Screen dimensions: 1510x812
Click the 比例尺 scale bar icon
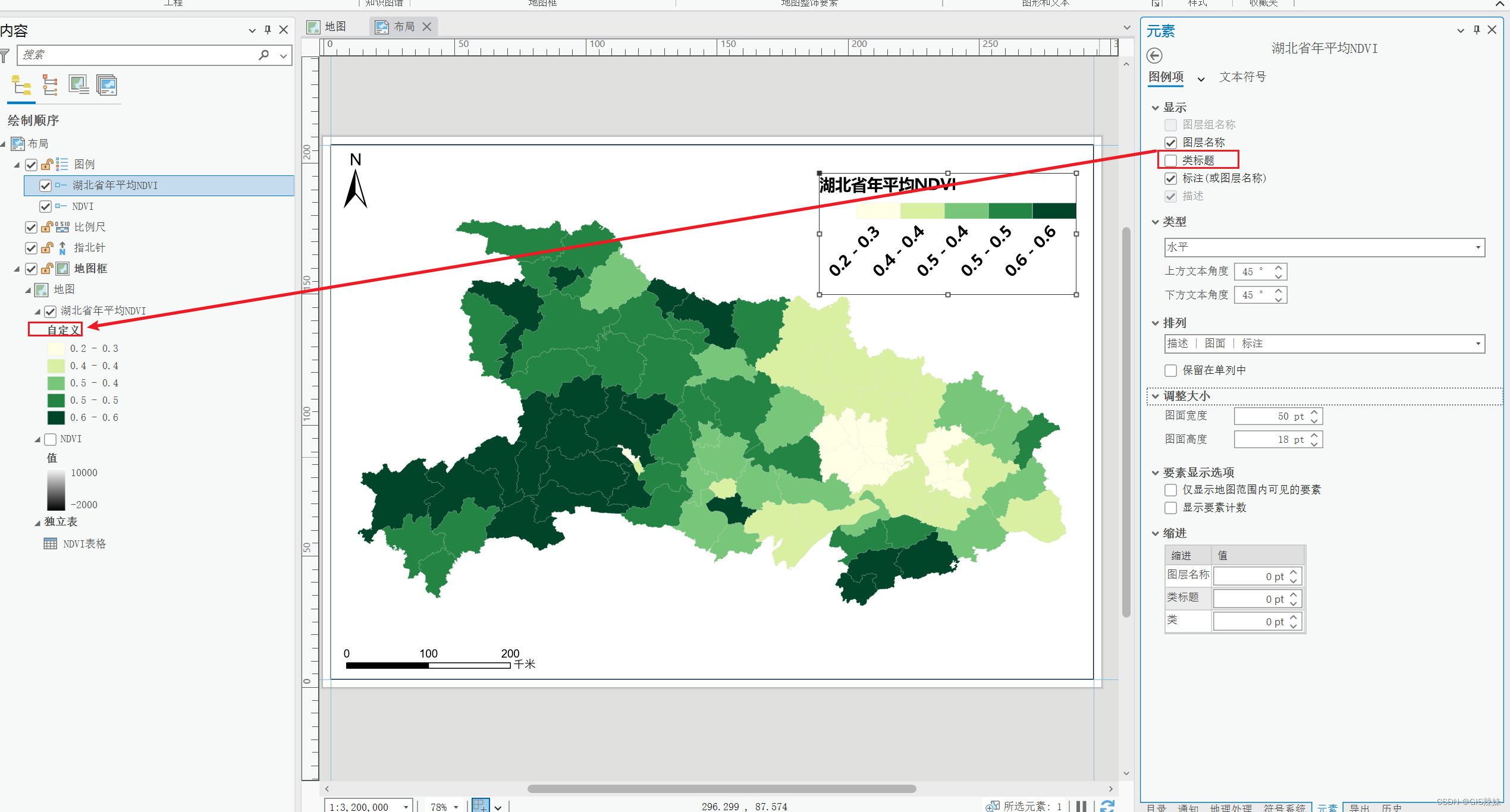[x=62, y=227]
